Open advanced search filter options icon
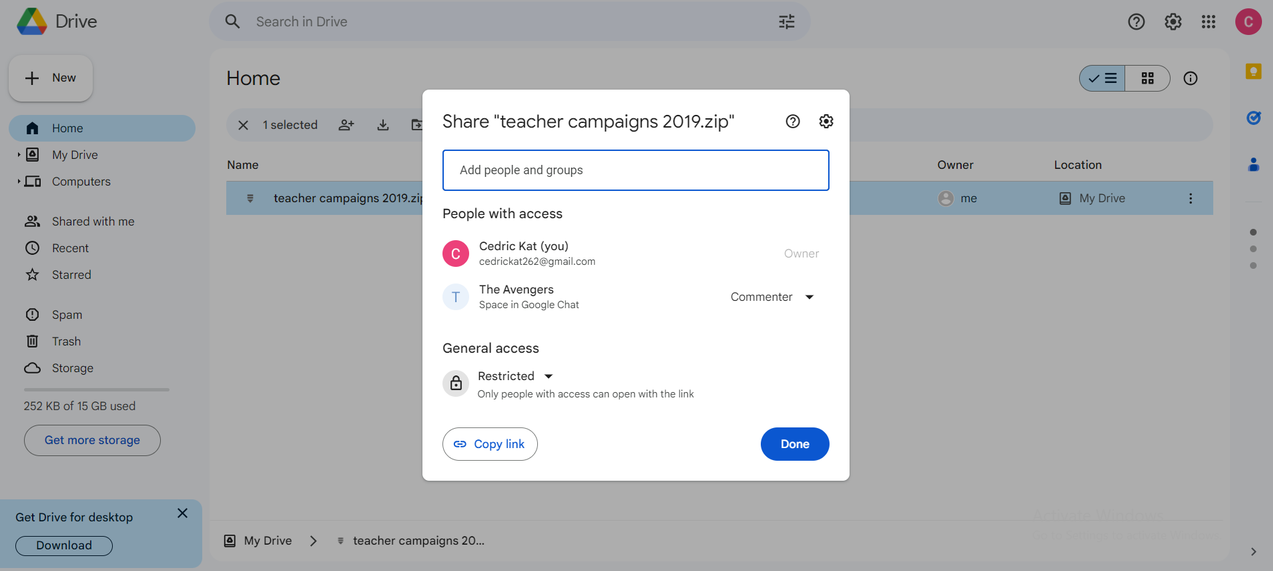Viewport: 1273px width, 571px height. click(787, 21)
